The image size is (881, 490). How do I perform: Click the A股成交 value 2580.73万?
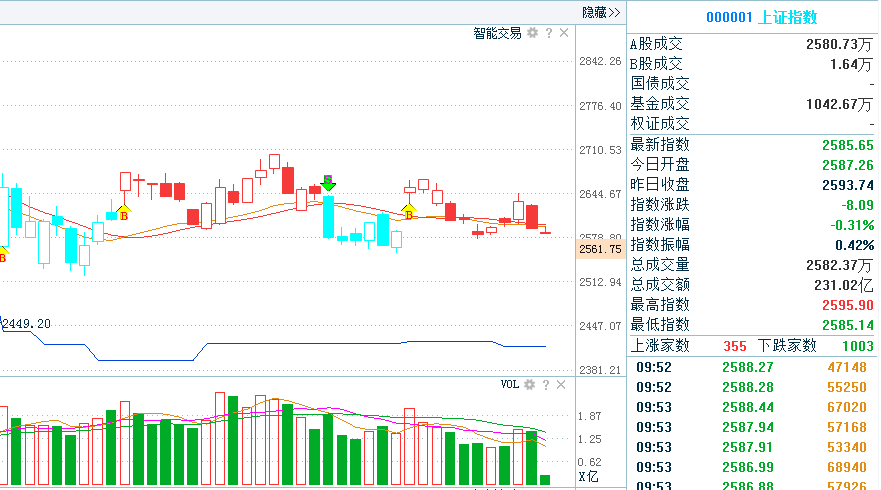(x=839, y=44)
